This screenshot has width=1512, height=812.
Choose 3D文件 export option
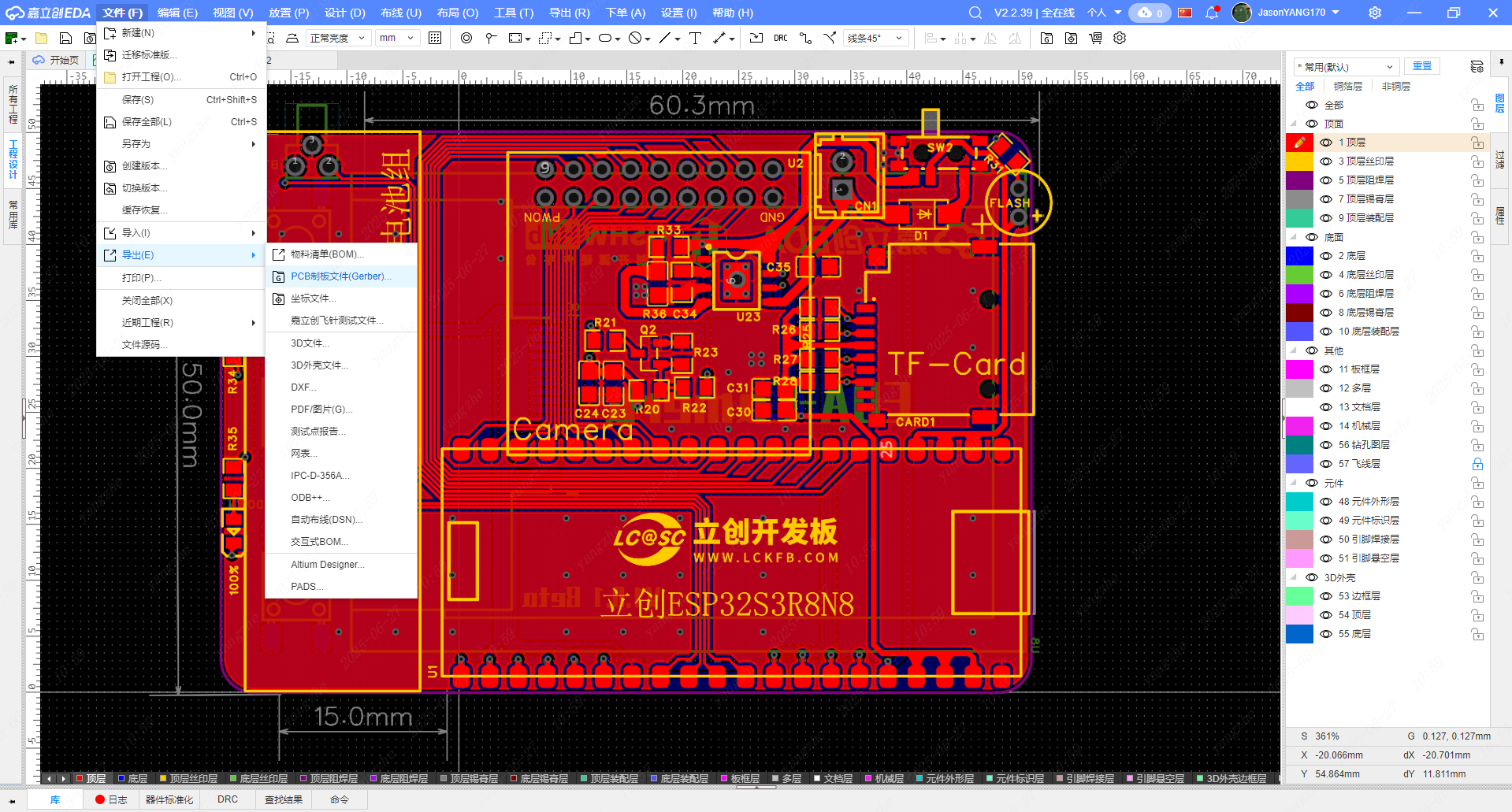341,343
